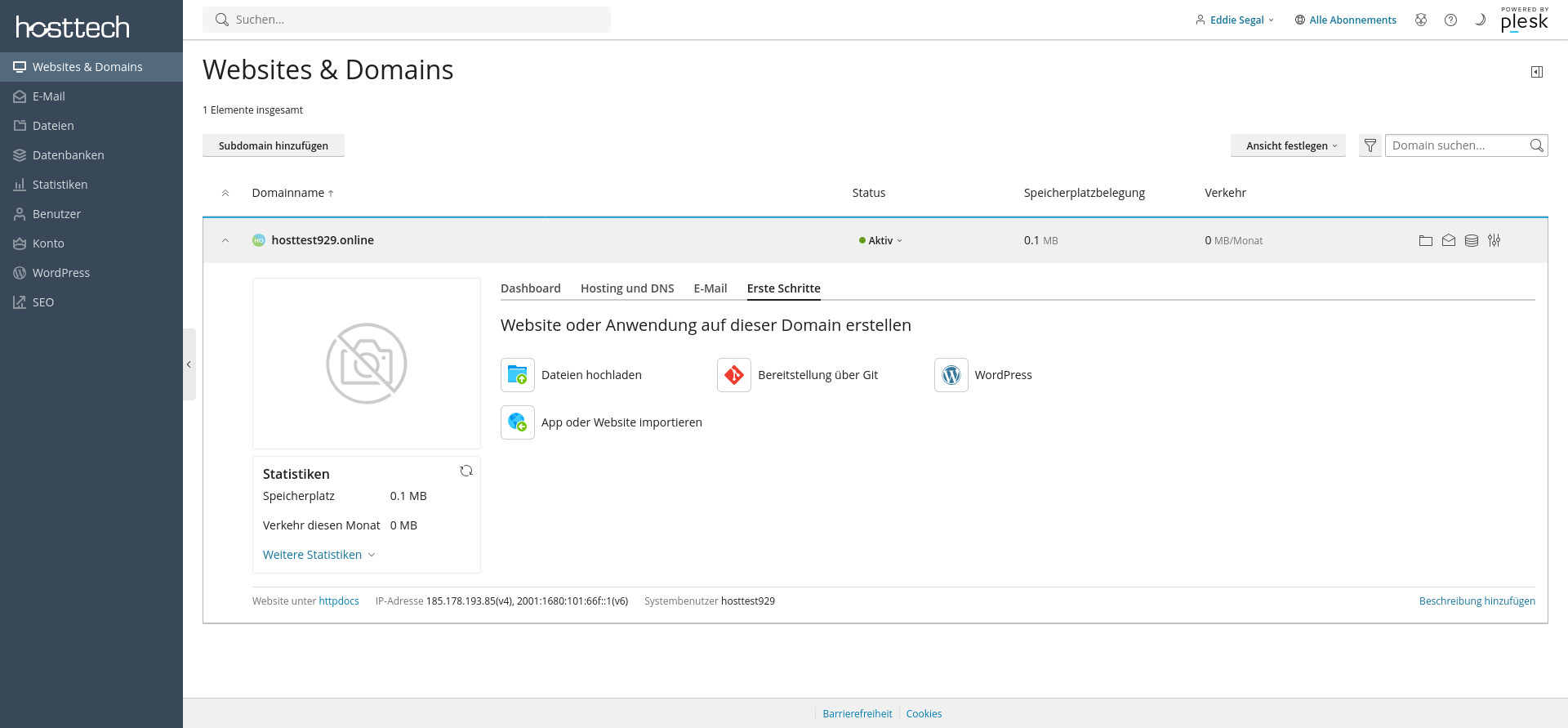Expand Weitere Statistiken
The image size is (1568, 728).
point(319,555)
